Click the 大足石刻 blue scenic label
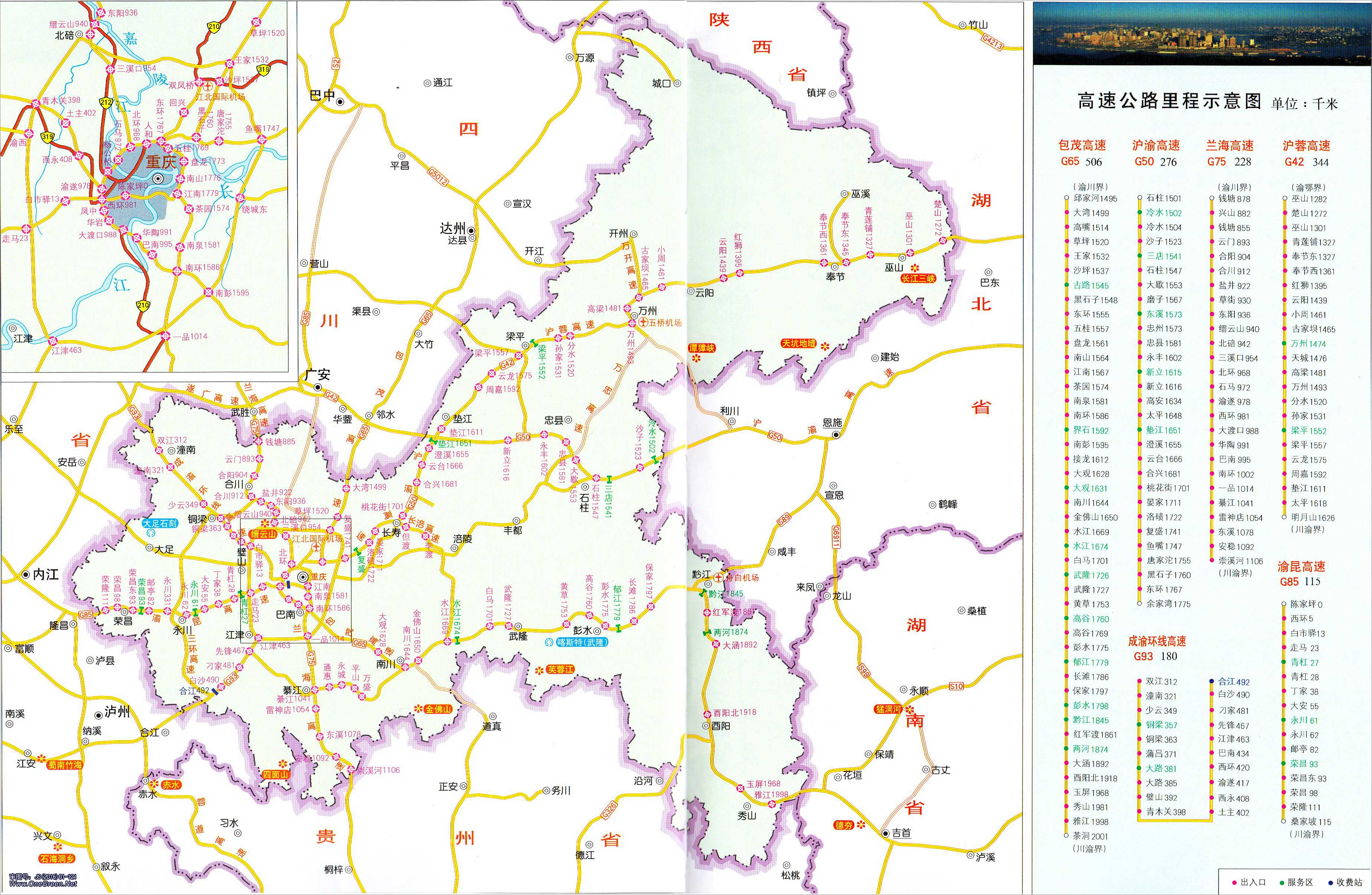Image resolution: width=1372 pixels, height=895 pixels. pos(160,523)
